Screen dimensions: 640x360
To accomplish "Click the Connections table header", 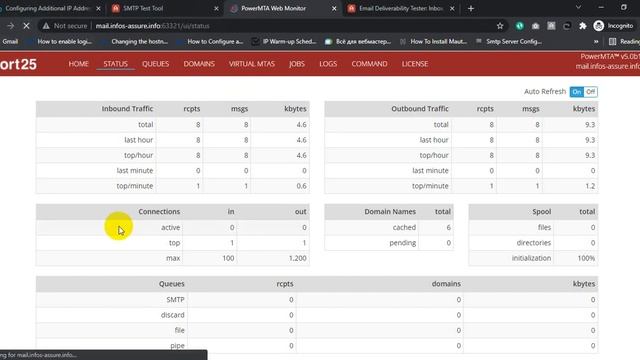I will click(x=159, y=211).
